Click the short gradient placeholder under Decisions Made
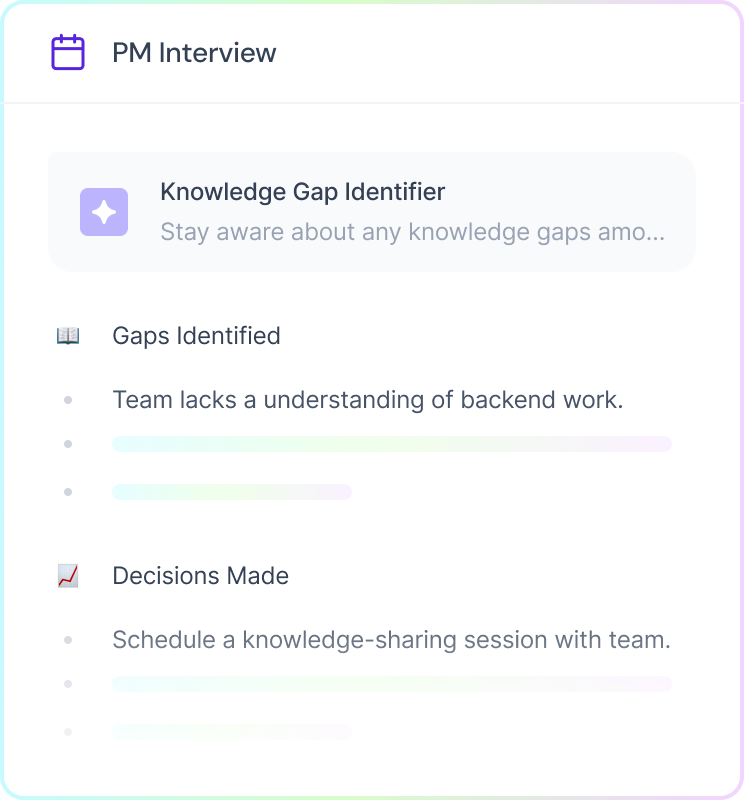744x800 pixels. (231, 731)
